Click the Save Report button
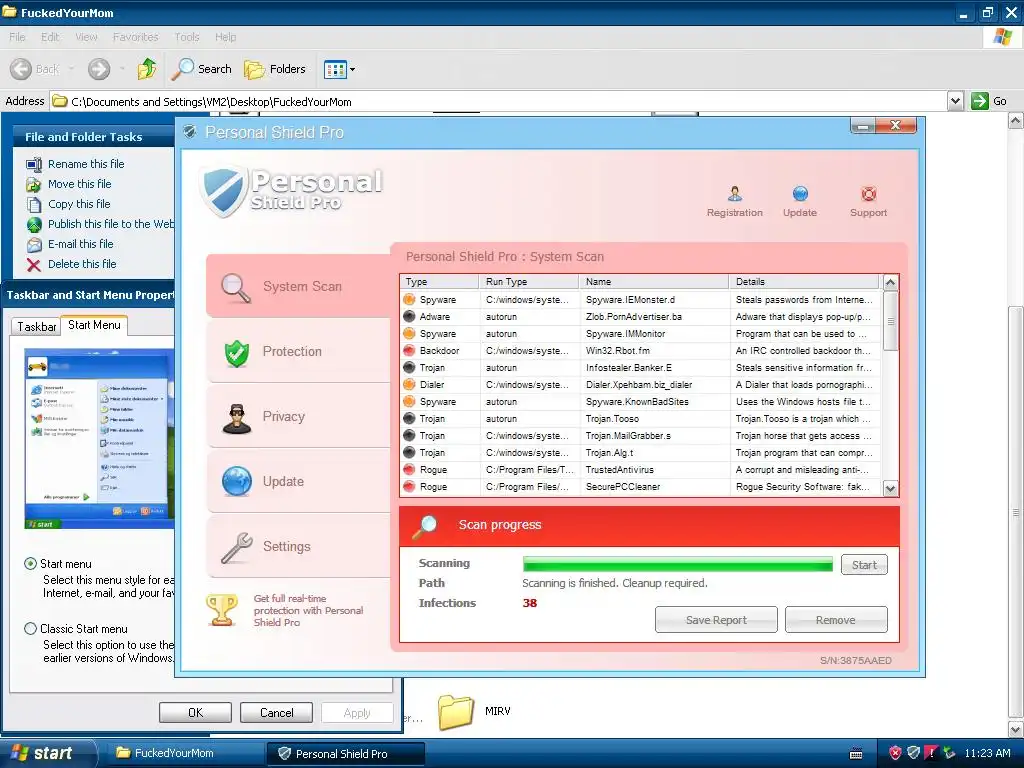The width and height of the screenshot is (1024, 768). click(x=716, y=620)
